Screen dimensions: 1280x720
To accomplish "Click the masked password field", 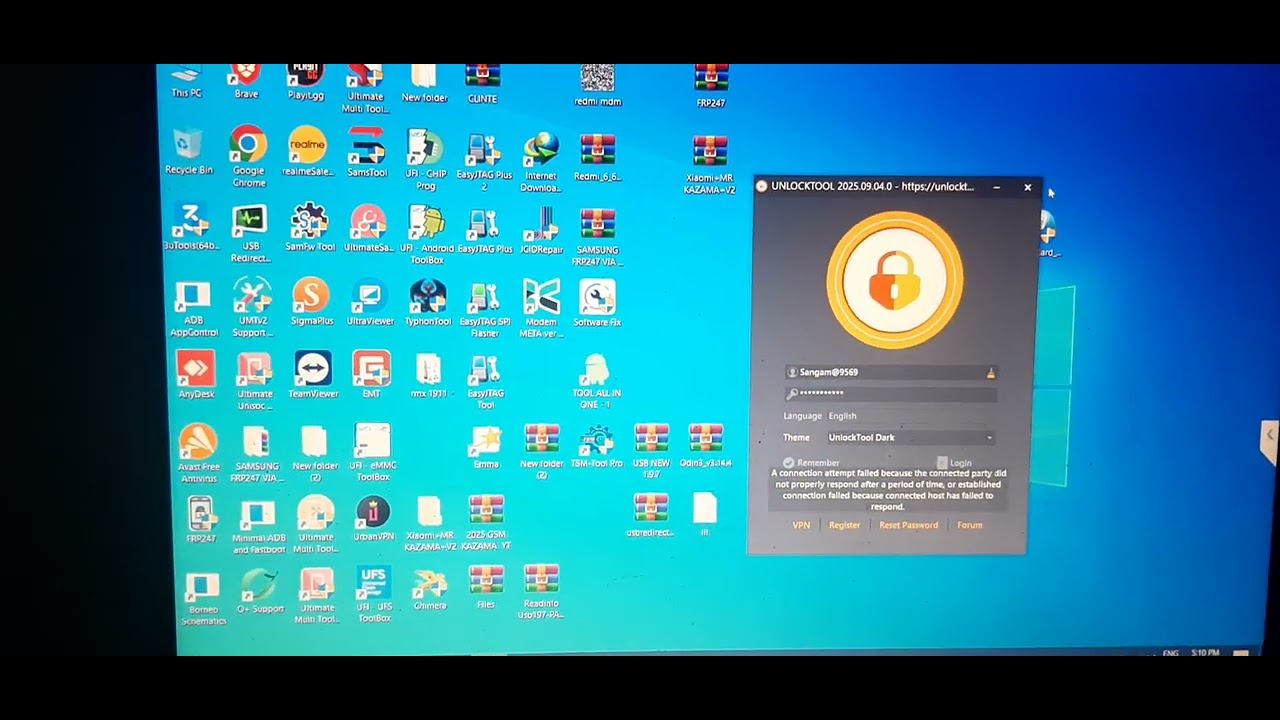I will (891, 394).
